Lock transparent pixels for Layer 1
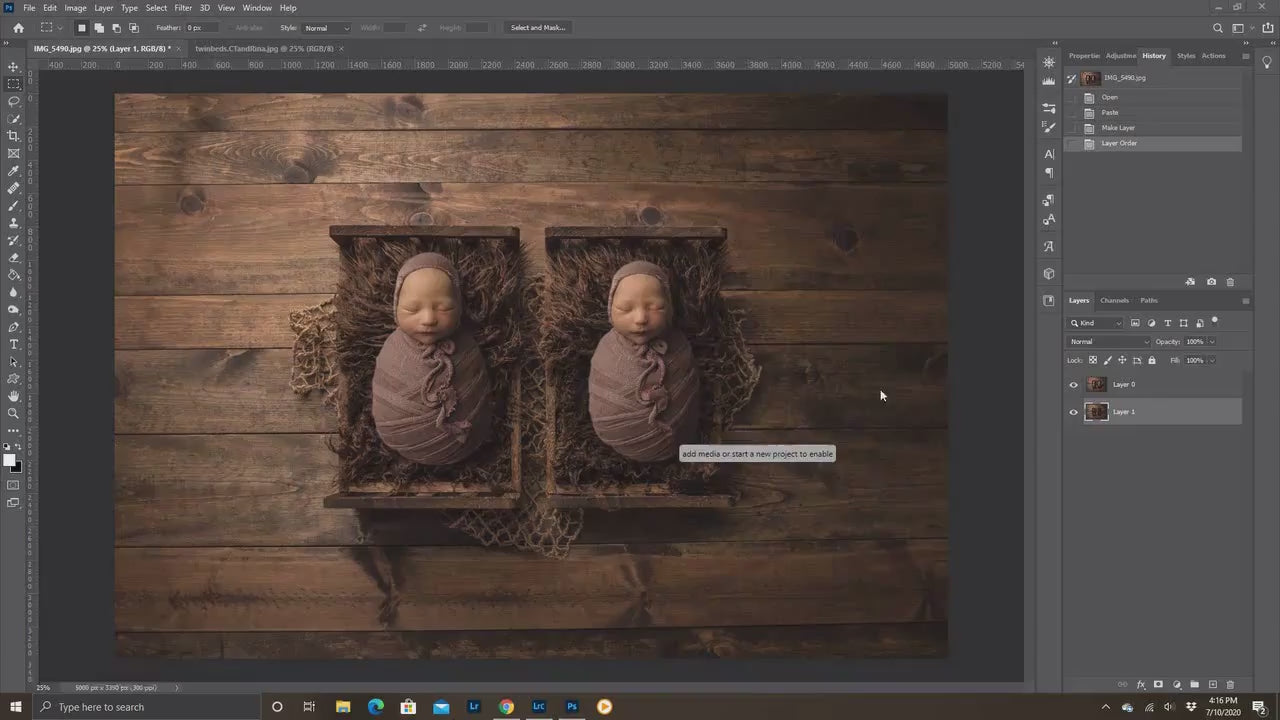 [1092, 360]
